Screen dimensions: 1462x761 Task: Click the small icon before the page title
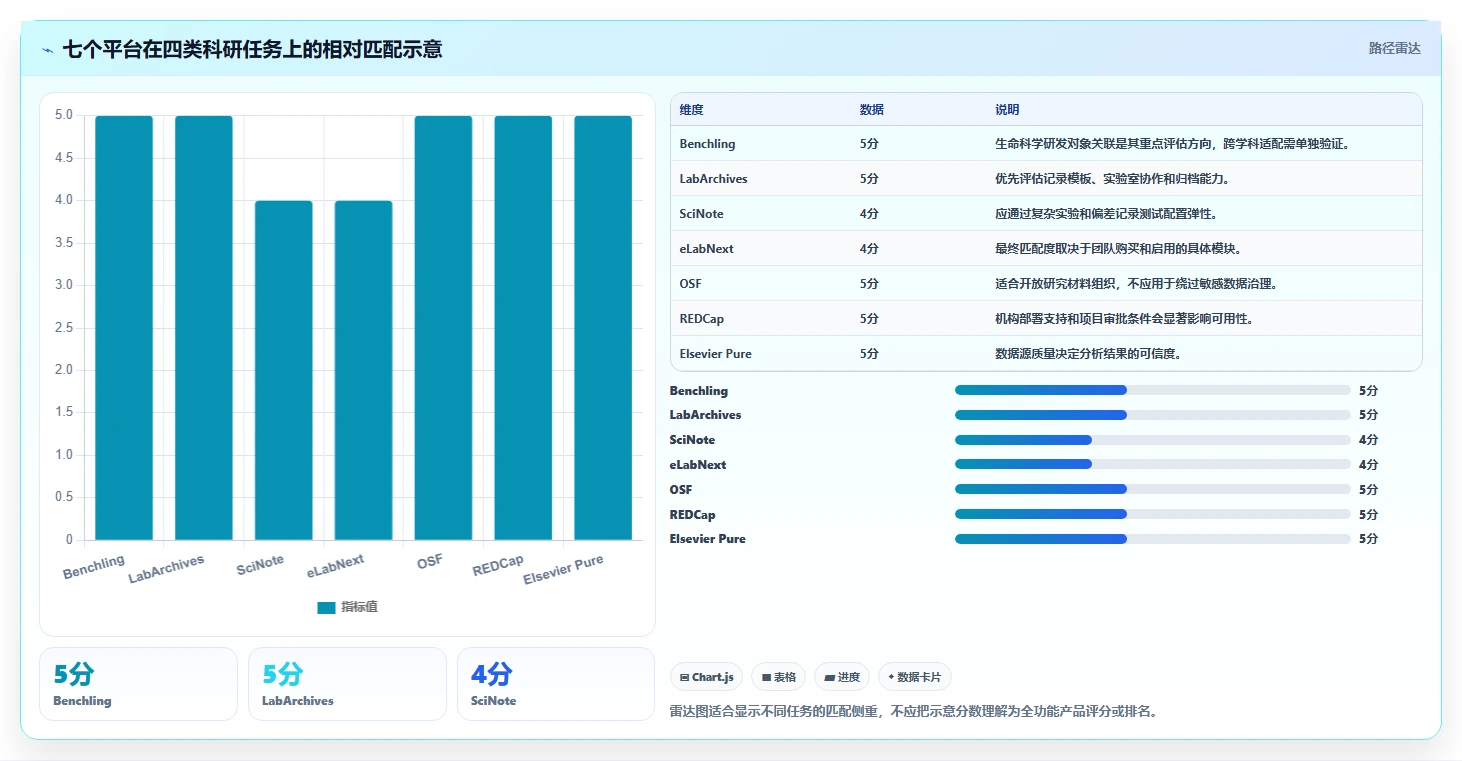(48, 49)
